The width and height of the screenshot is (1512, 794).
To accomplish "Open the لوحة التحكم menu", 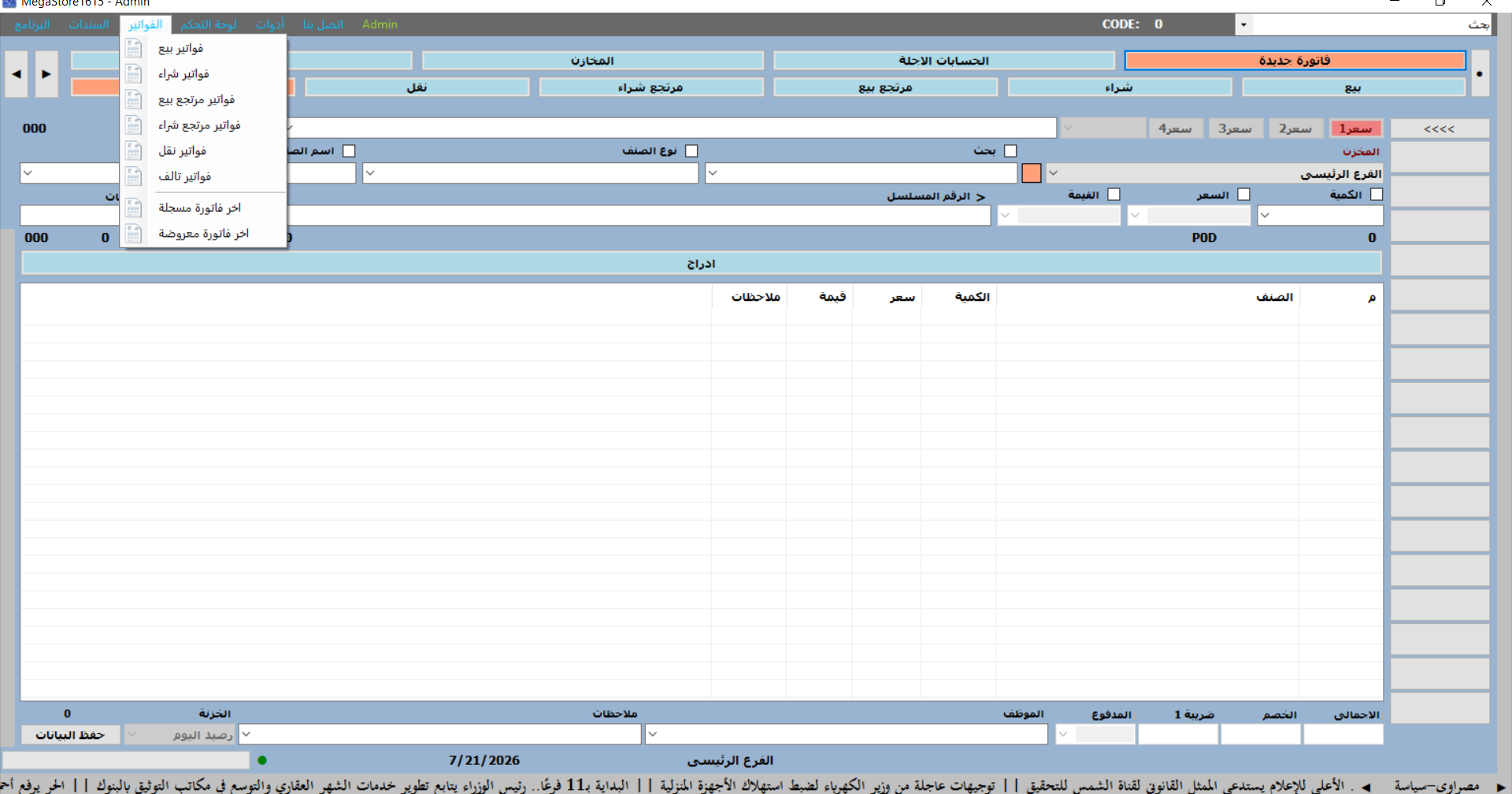I will (x=209, y=24).
